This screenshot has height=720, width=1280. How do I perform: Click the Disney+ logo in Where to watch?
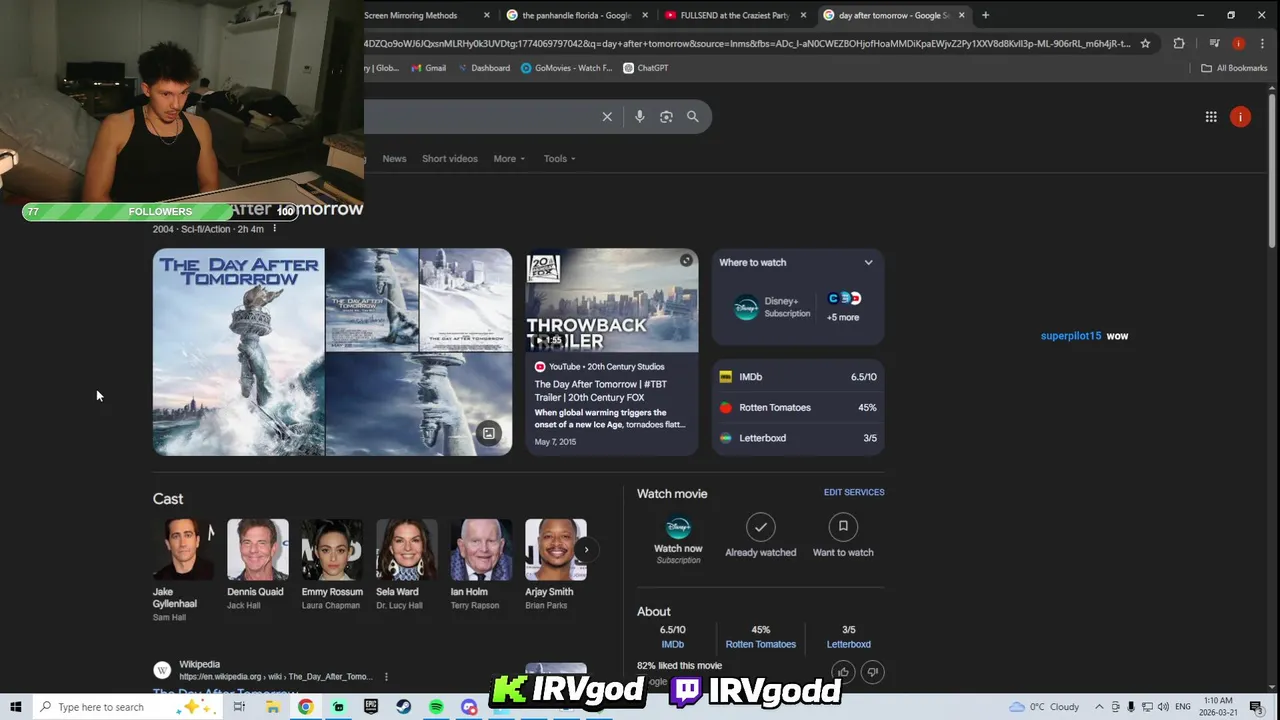[x=746, y=308]
